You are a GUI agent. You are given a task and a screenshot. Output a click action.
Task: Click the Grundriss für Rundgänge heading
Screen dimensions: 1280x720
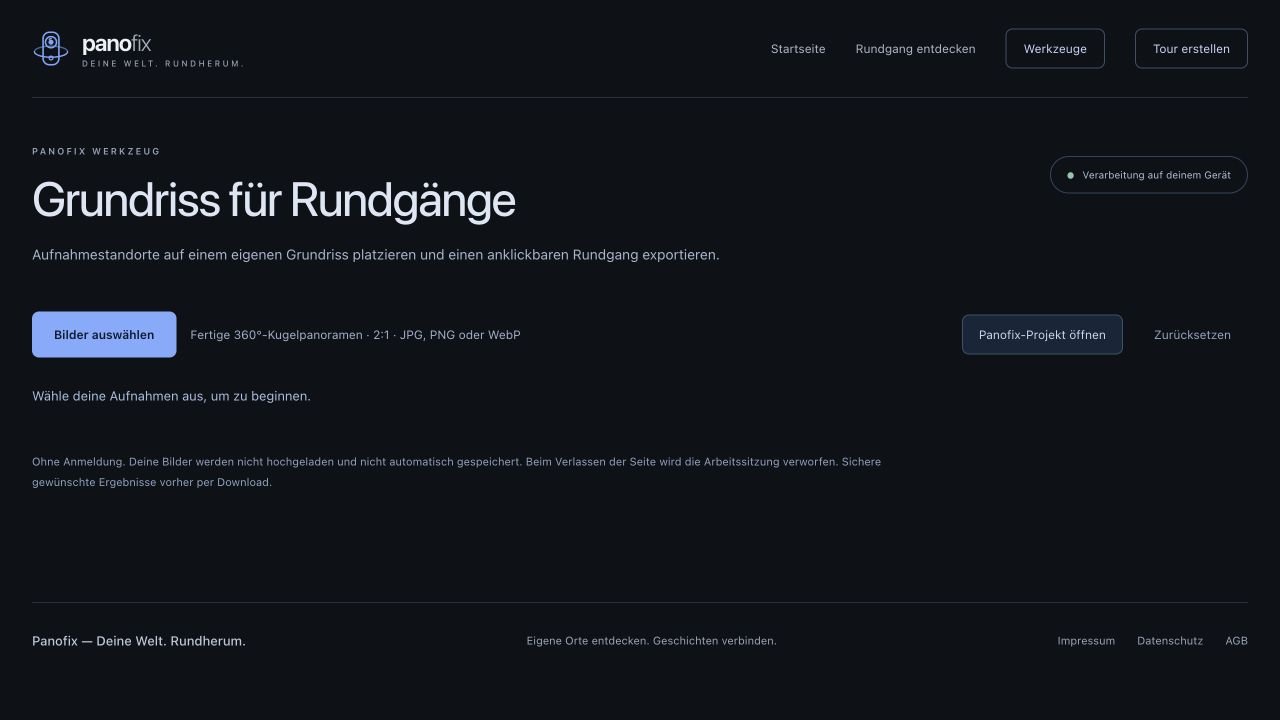[274, 200]
